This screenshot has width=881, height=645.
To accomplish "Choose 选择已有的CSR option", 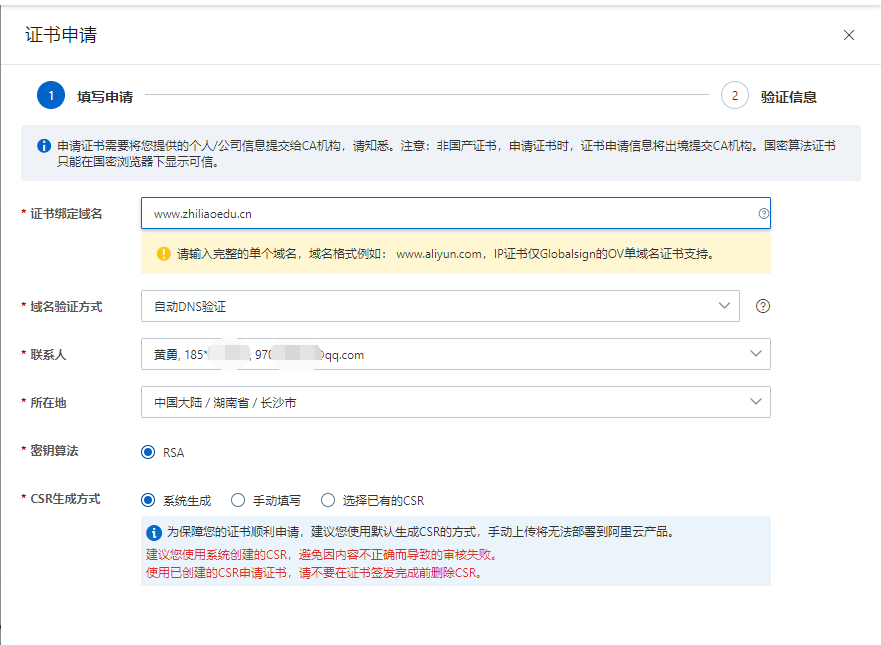I will (x=328, y=500).
